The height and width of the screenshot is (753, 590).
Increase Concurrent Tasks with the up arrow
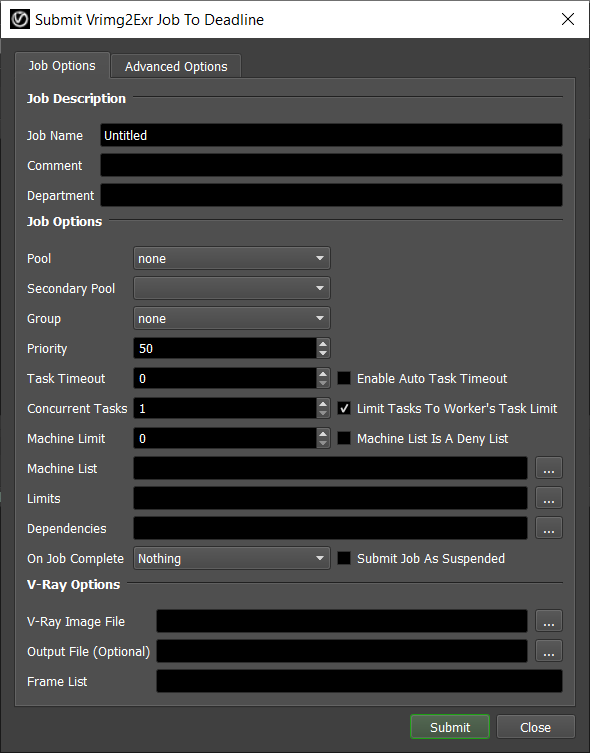pyautogui.click(x=323, y=403)
